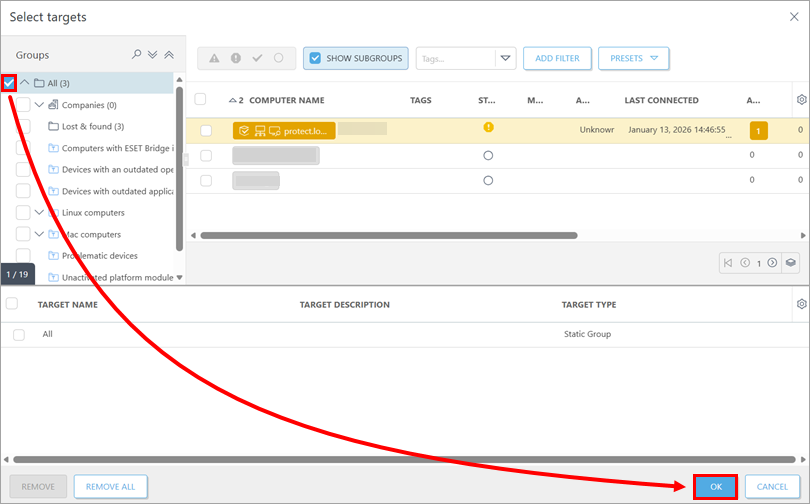810x504 pixels.
Task: Sort by Last Connected column header
Action: (x=661, y=100)
